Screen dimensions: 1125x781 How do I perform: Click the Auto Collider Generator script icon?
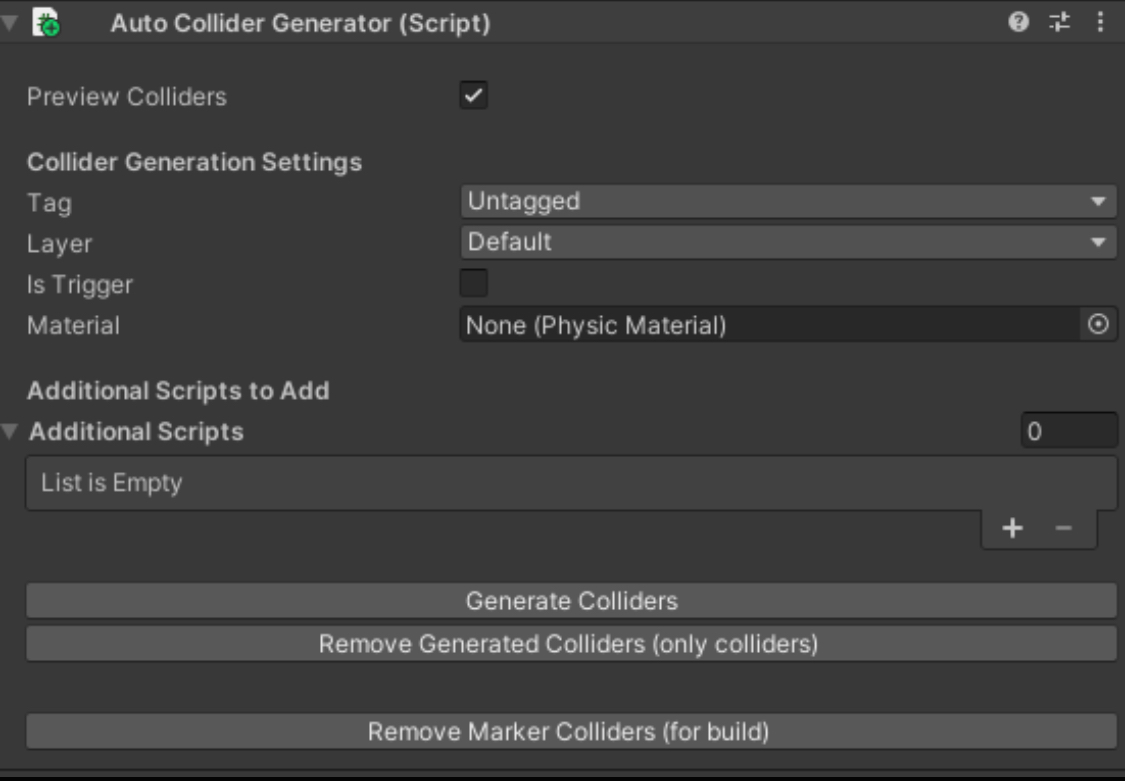click(47, 23)
